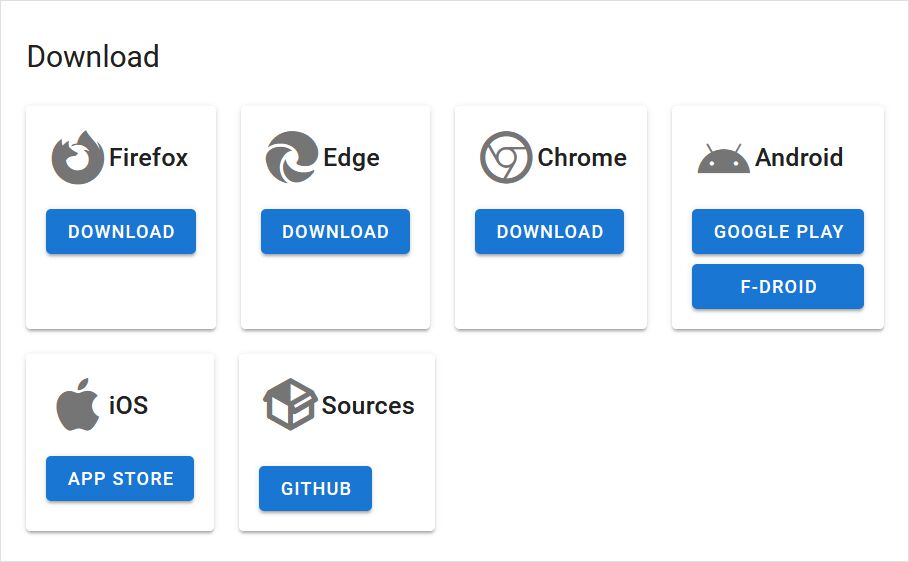The image size is (909, 562).
Task: Click the Chrome logo icon
Action: click(x=505, y=158)
